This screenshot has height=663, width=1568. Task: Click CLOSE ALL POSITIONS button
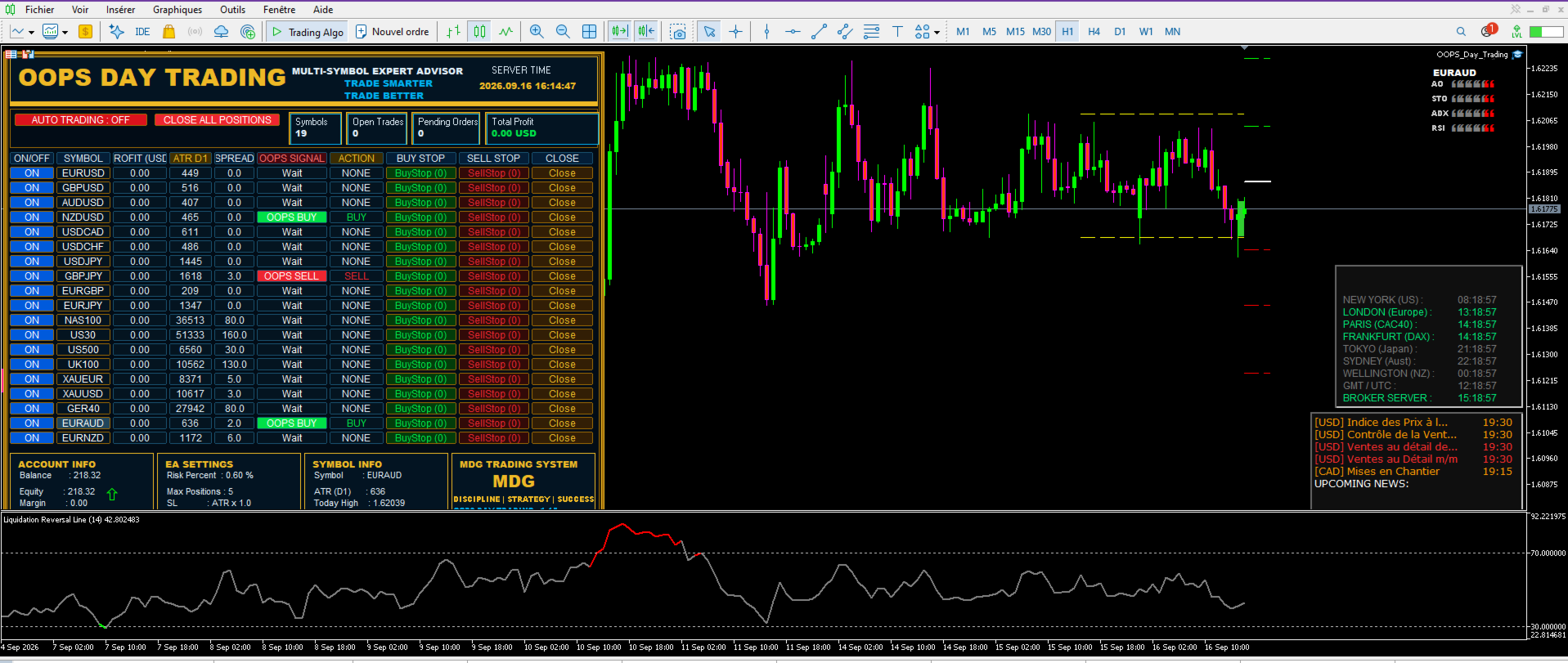[218, 120]
